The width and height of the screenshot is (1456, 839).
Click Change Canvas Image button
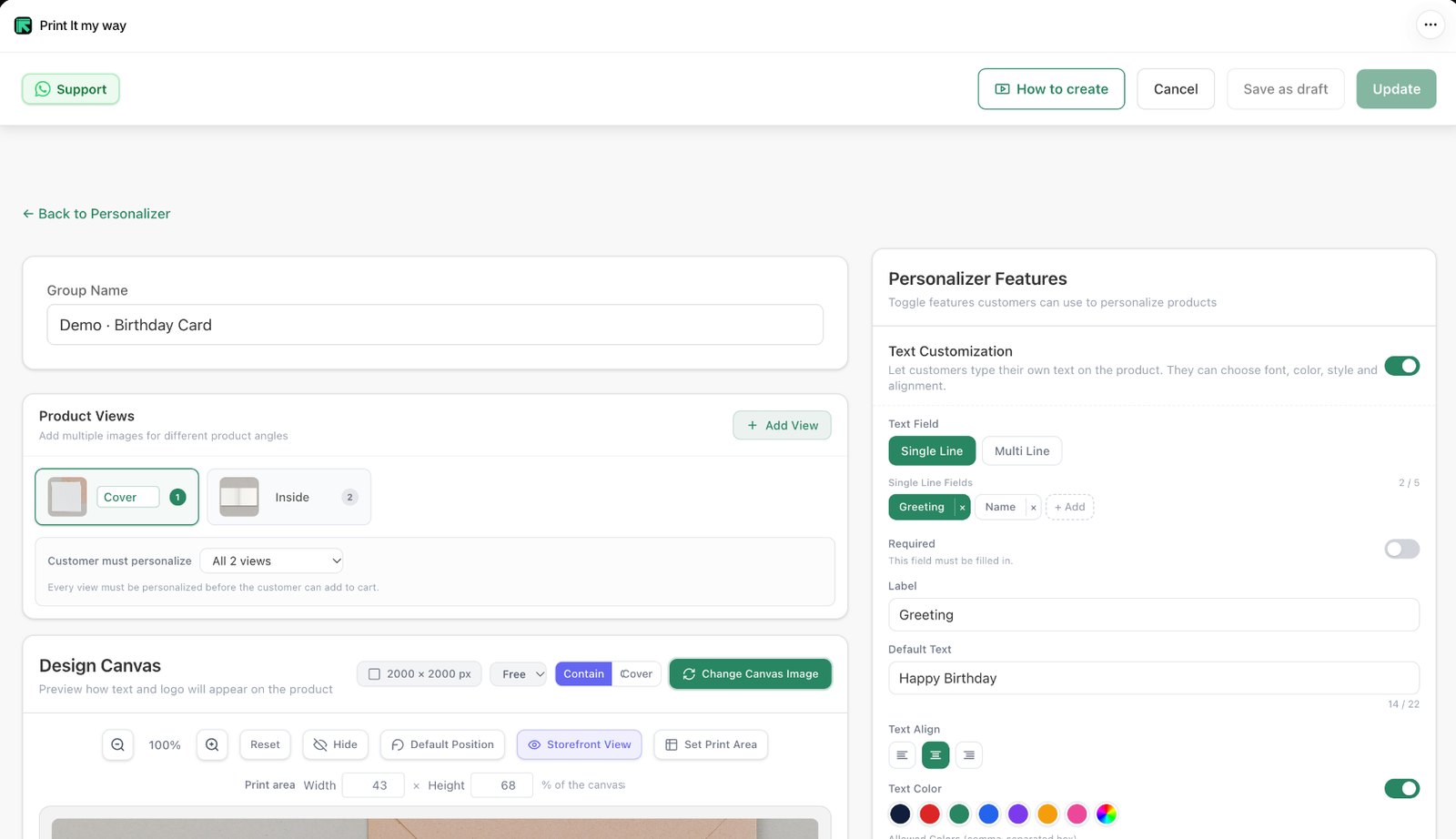750,674
